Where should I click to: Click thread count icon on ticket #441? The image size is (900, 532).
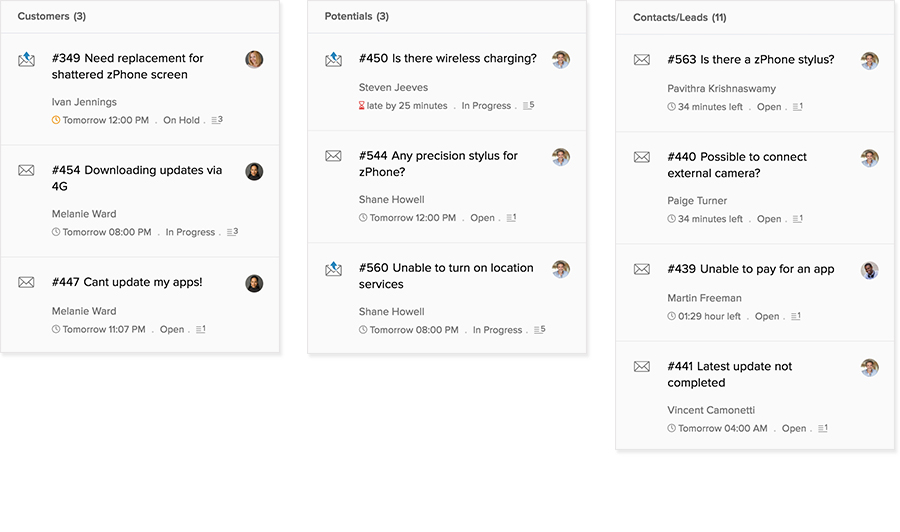point(823,428)
